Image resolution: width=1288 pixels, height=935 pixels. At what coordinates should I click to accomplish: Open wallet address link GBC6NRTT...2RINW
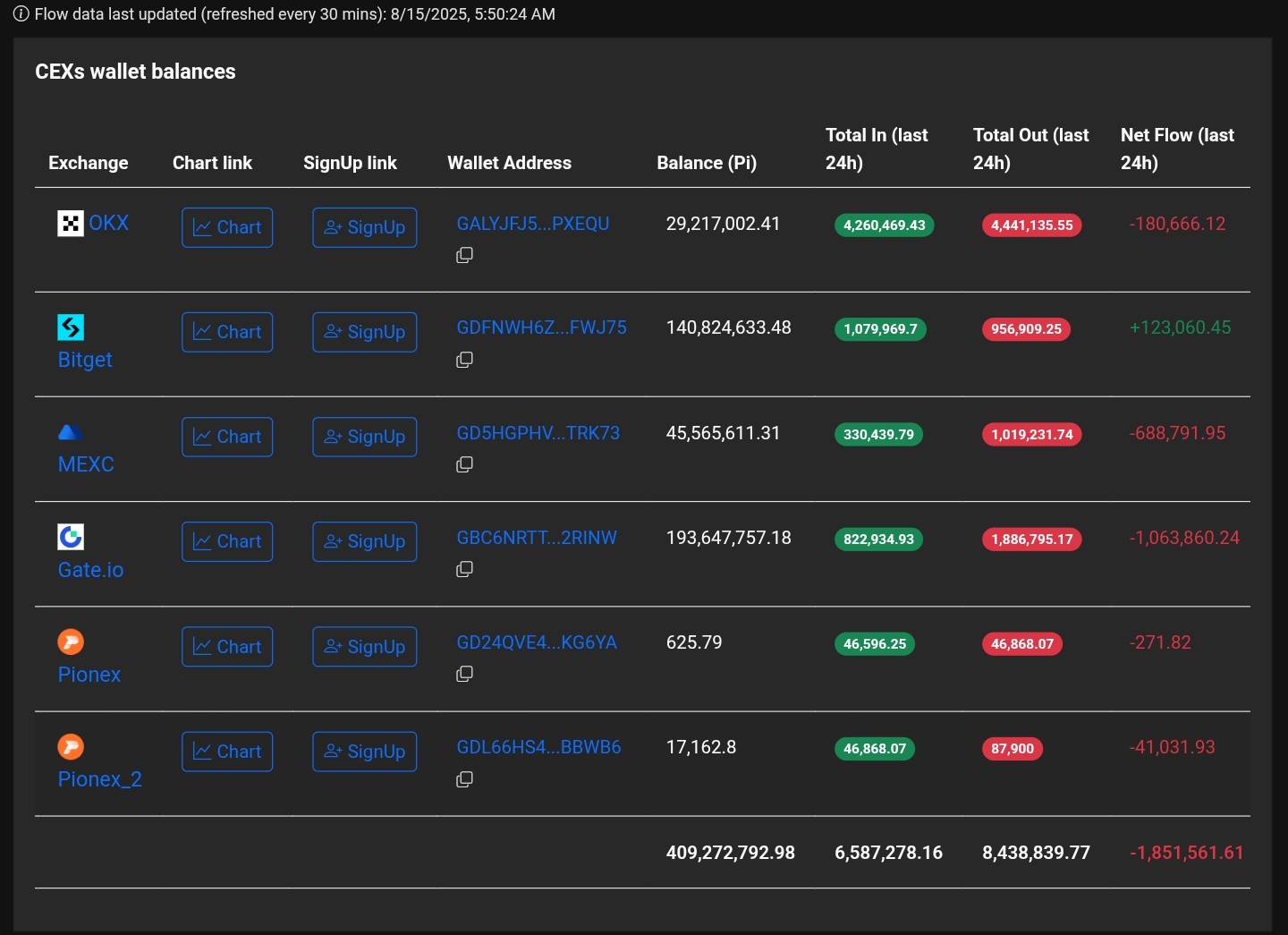(537, 538)
